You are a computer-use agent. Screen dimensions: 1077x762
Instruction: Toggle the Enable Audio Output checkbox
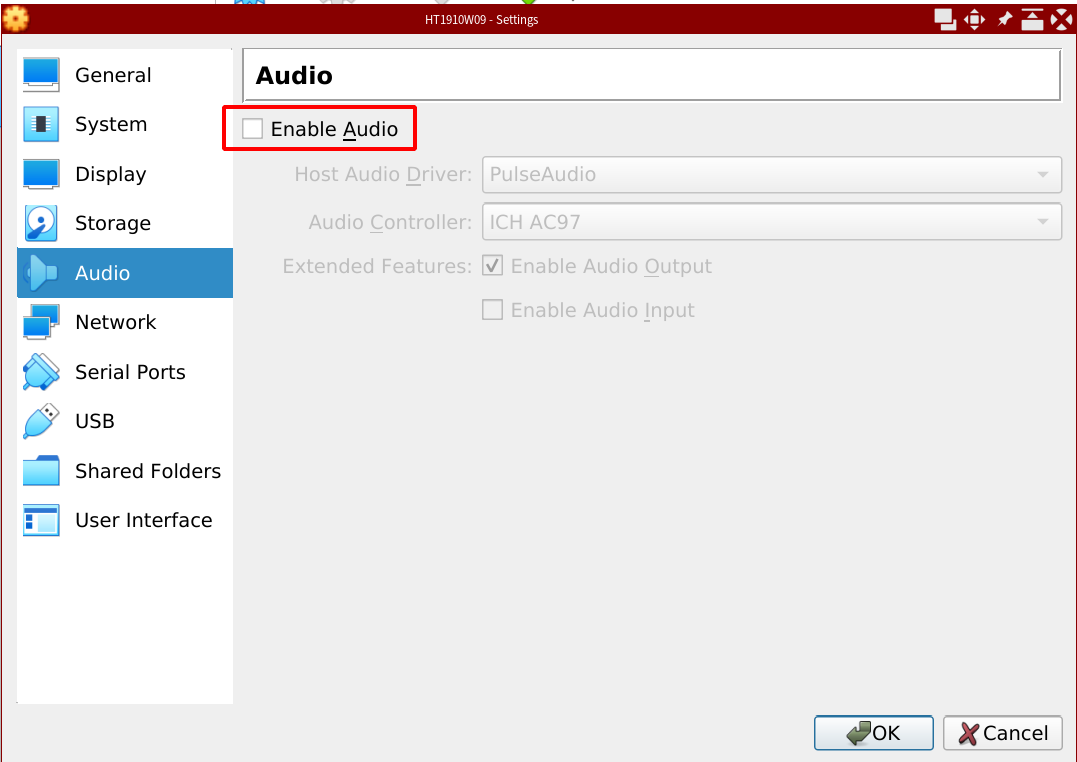(x=492, y=266)
